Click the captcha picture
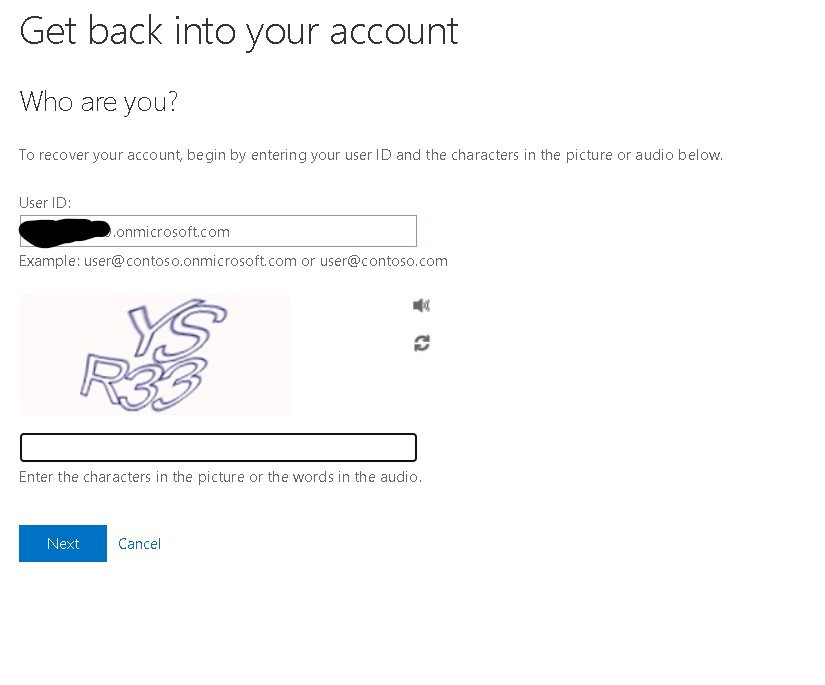The width and height of the screenshot is (825, 685). point(155,355)
